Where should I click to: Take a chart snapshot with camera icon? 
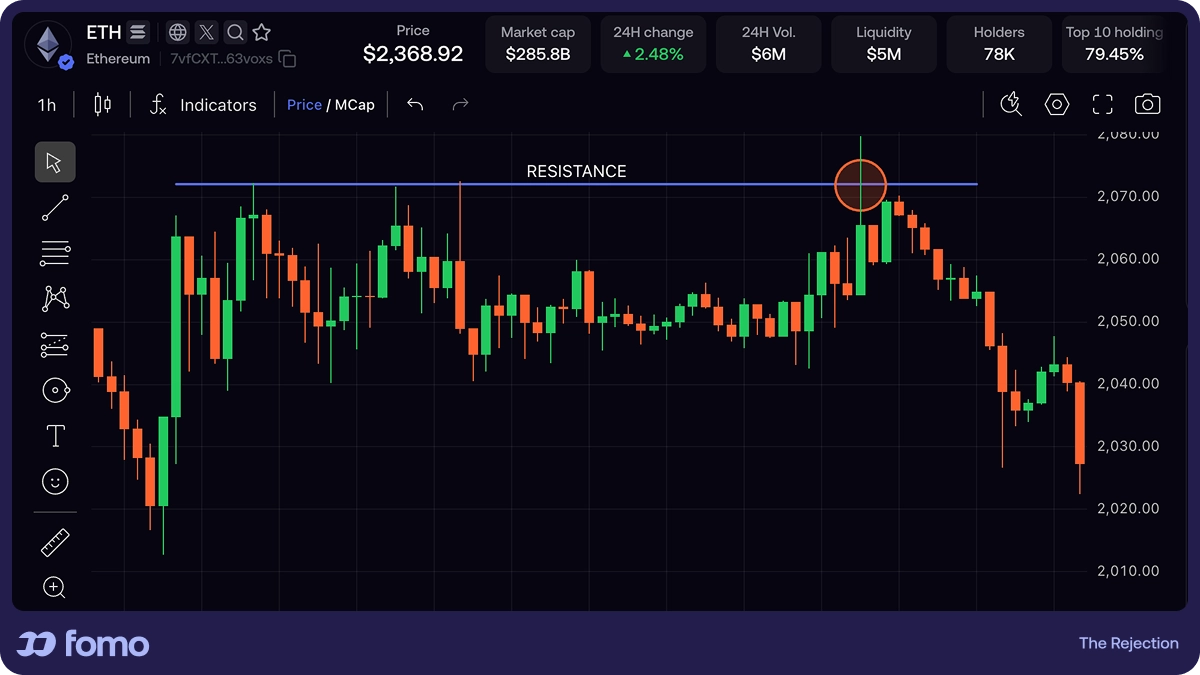[x=1147, y=104]
